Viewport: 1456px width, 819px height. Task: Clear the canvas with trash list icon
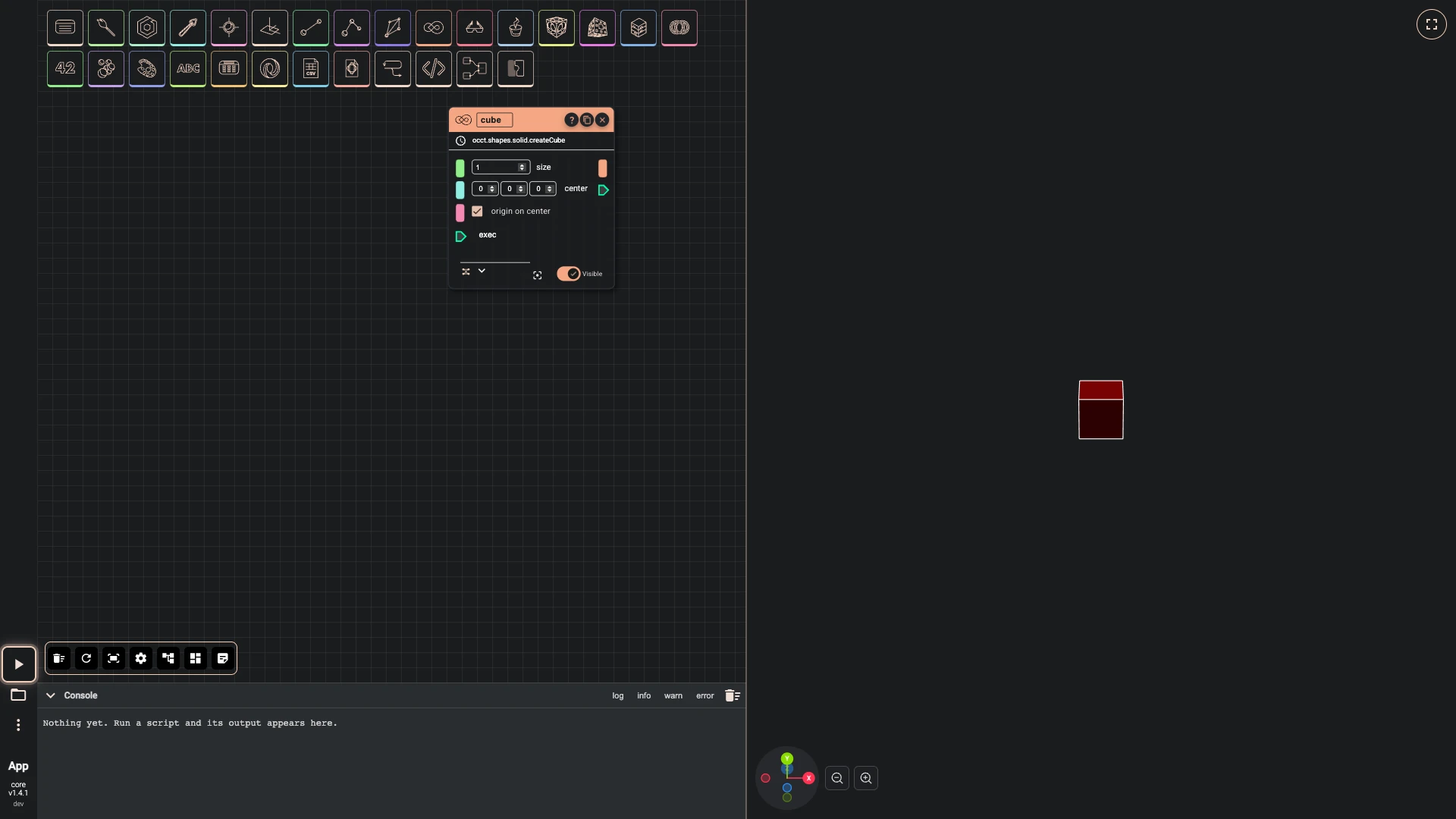point(59,658)
